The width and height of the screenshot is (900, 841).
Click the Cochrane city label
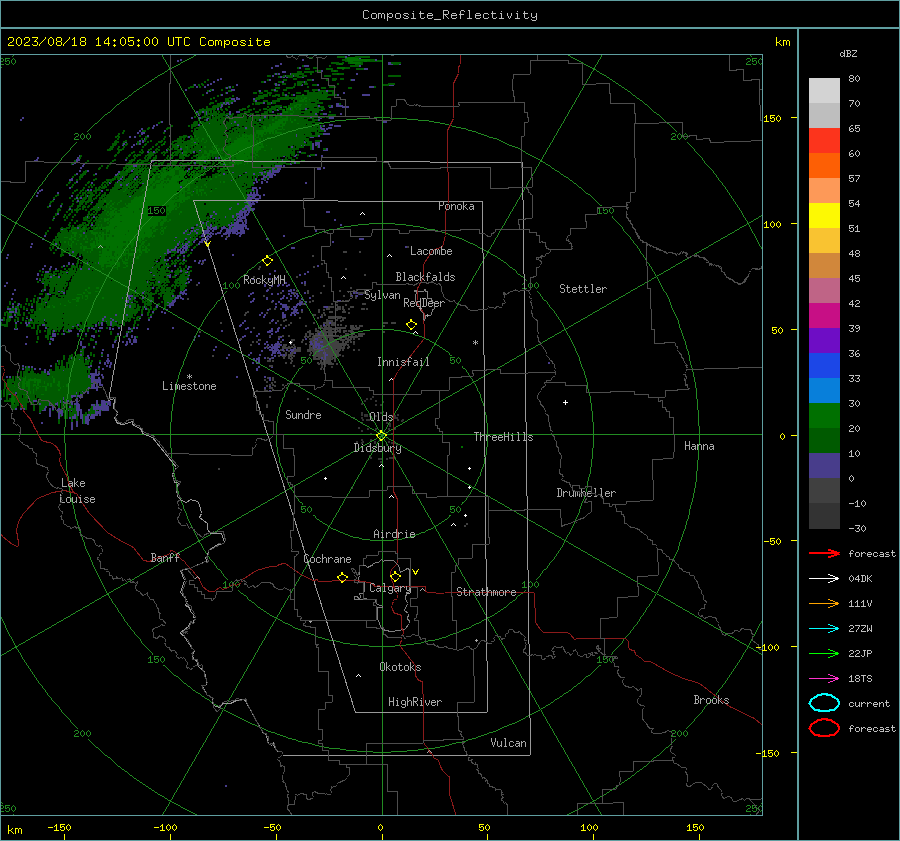[x=327, y=559]
